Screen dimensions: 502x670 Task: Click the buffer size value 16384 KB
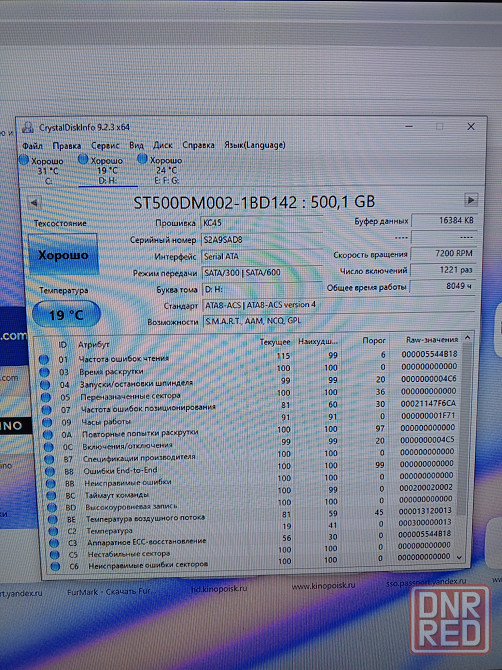443,220
